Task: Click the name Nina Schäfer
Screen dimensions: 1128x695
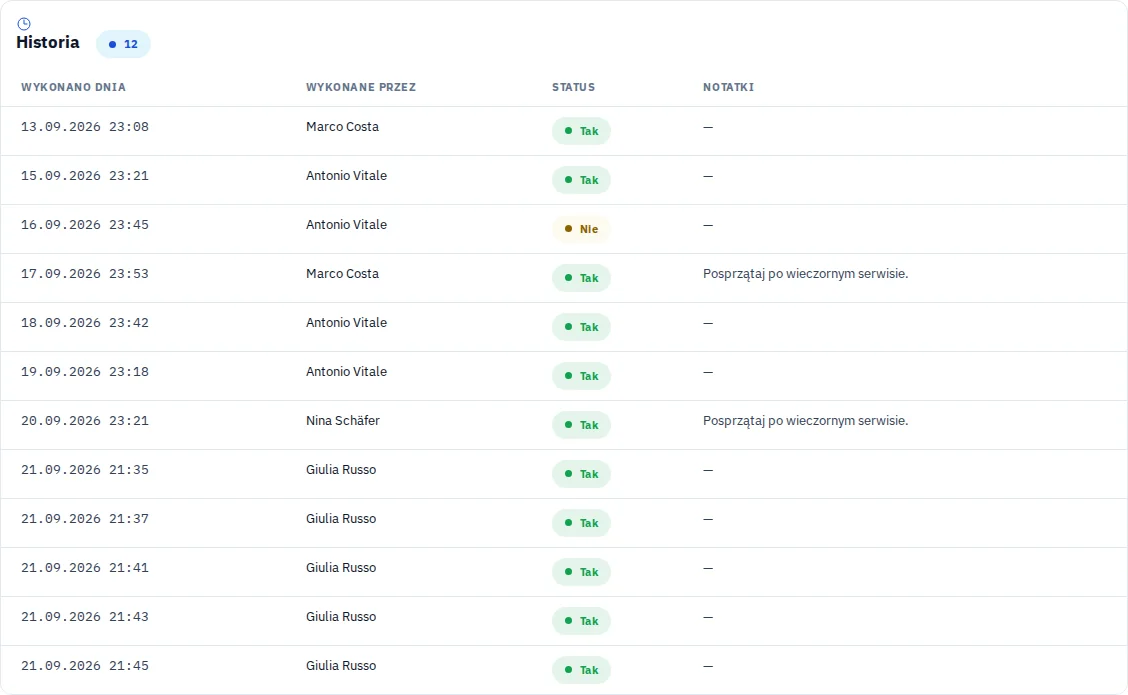Action: click(x=342, y=420)
